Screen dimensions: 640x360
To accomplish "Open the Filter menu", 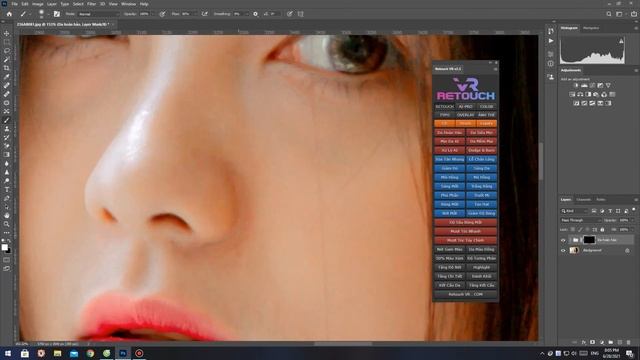I will point(91,4).
